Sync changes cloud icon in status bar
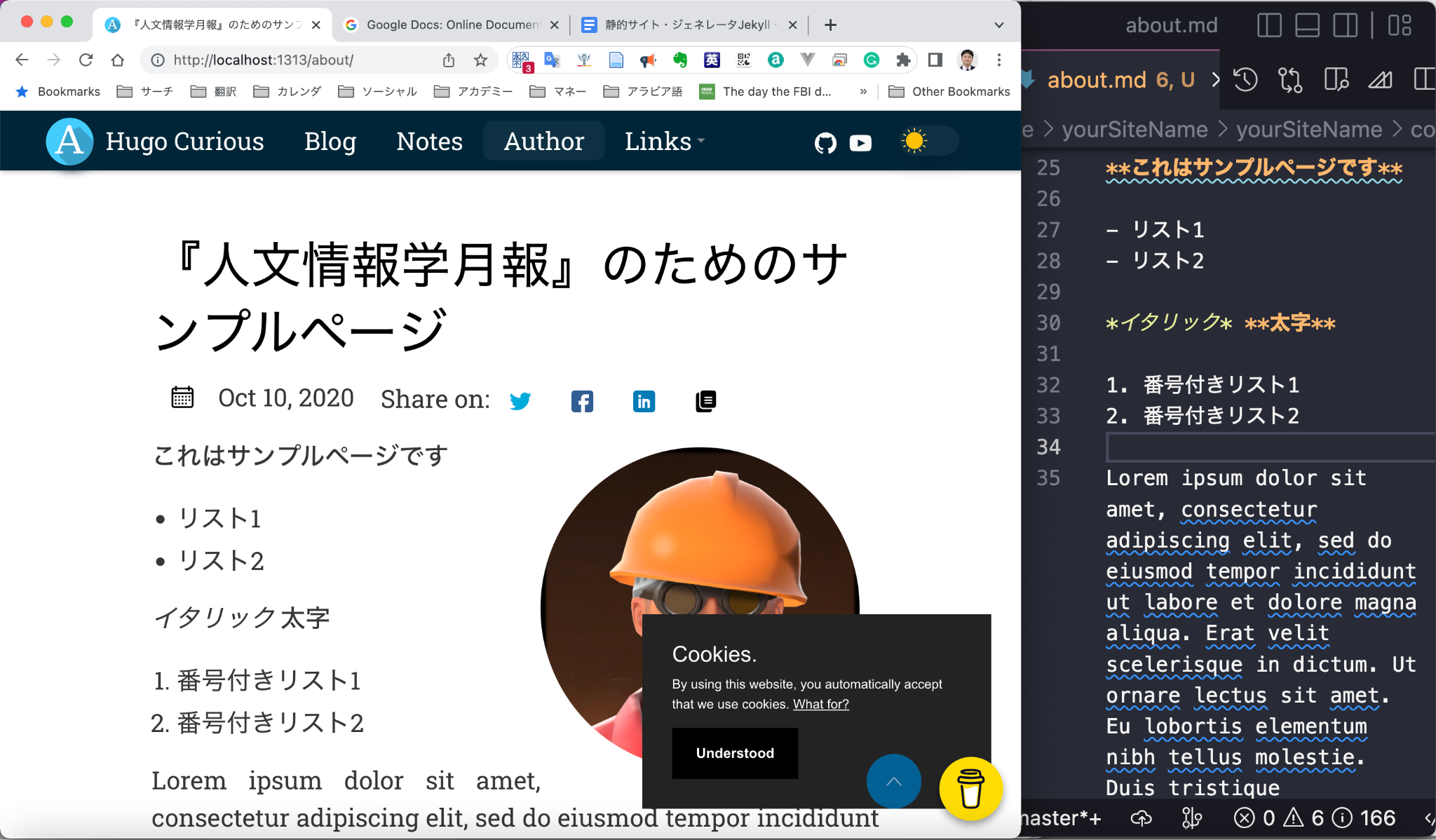Image resolution: width=1436 pixels, height=840 pixels. (1142, 818)
